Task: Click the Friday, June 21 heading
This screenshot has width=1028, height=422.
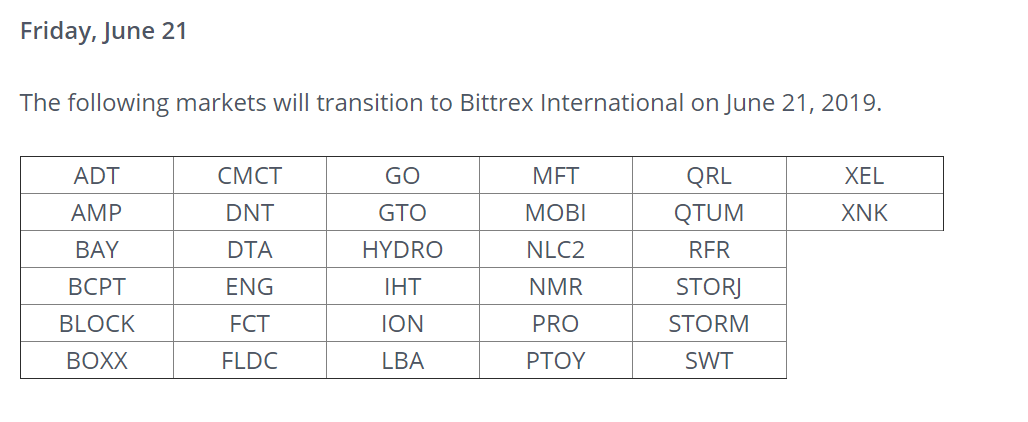Action: (104, 31)
